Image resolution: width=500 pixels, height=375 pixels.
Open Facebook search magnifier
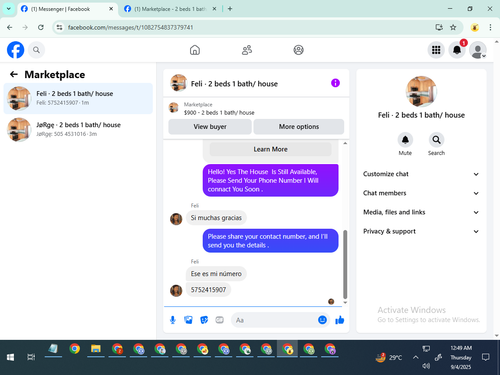pyautogui.click(x=36, y=50)
